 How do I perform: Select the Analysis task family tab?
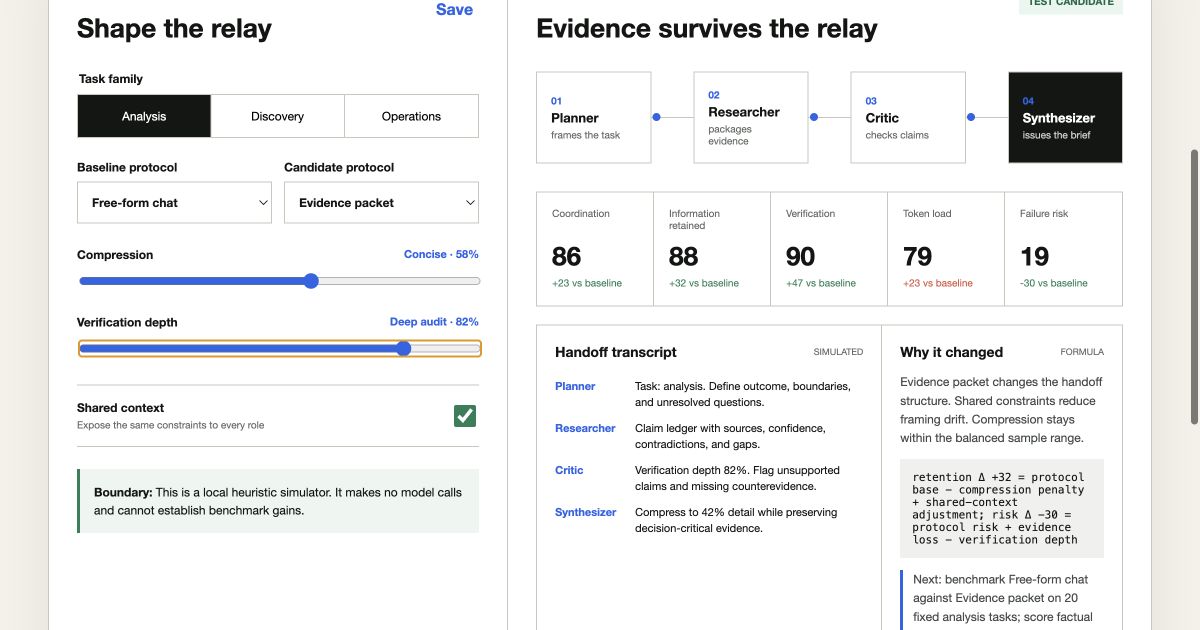[144, 116]
